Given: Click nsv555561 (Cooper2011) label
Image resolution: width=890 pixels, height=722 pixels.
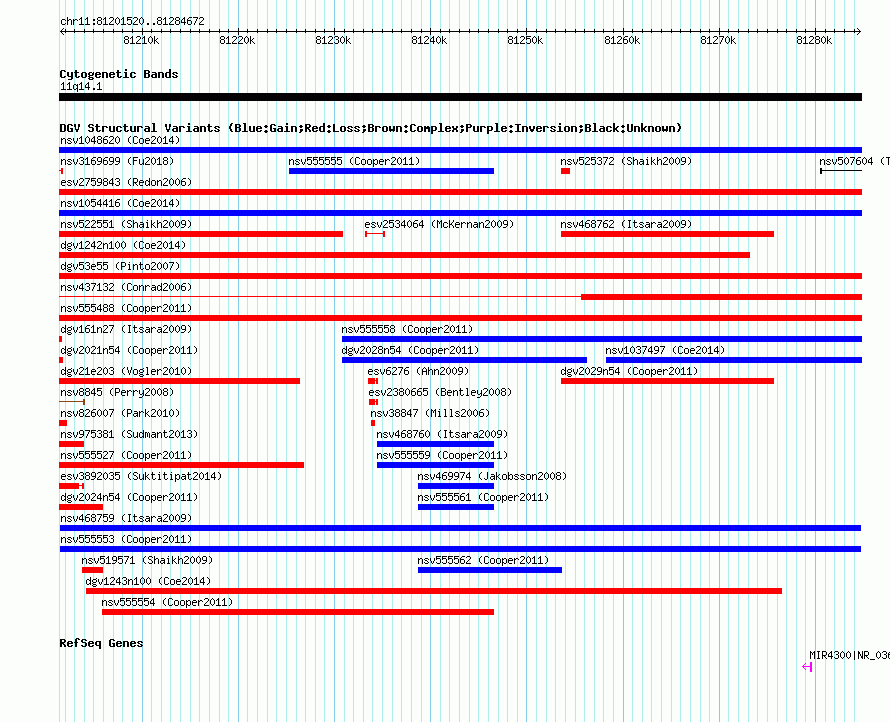Looking at the screenshot, I should [x=483, y=497].
